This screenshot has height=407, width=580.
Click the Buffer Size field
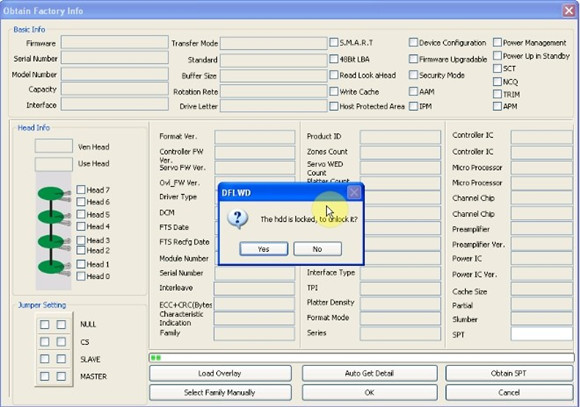click(274, 76)
